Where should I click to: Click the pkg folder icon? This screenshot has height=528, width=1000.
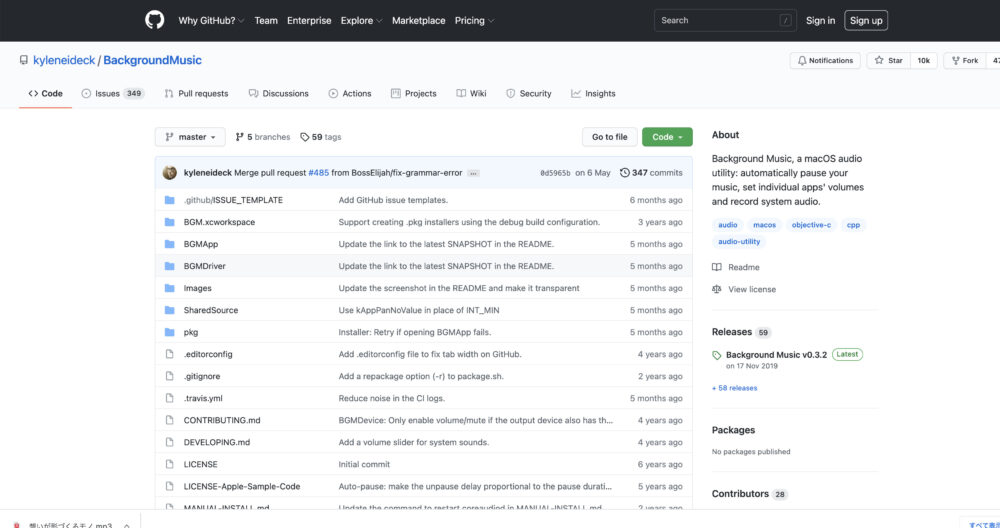point(170,332)
